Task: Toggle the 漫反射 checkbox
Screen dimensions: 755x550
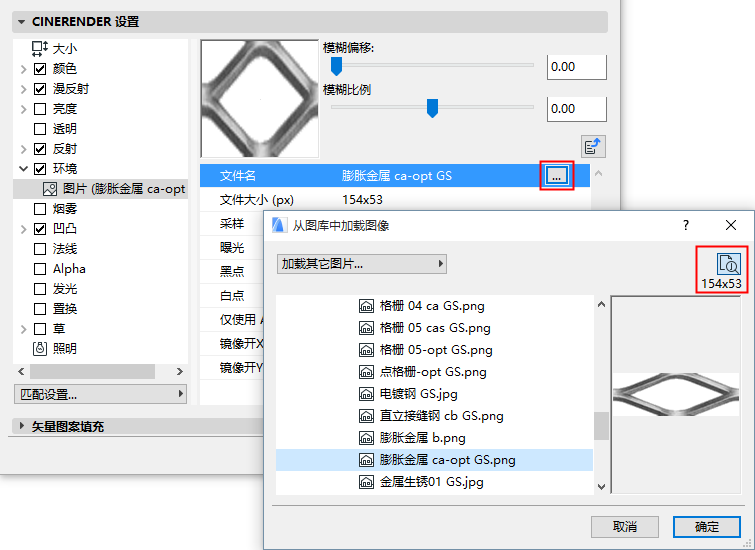Action: point(40,89)
